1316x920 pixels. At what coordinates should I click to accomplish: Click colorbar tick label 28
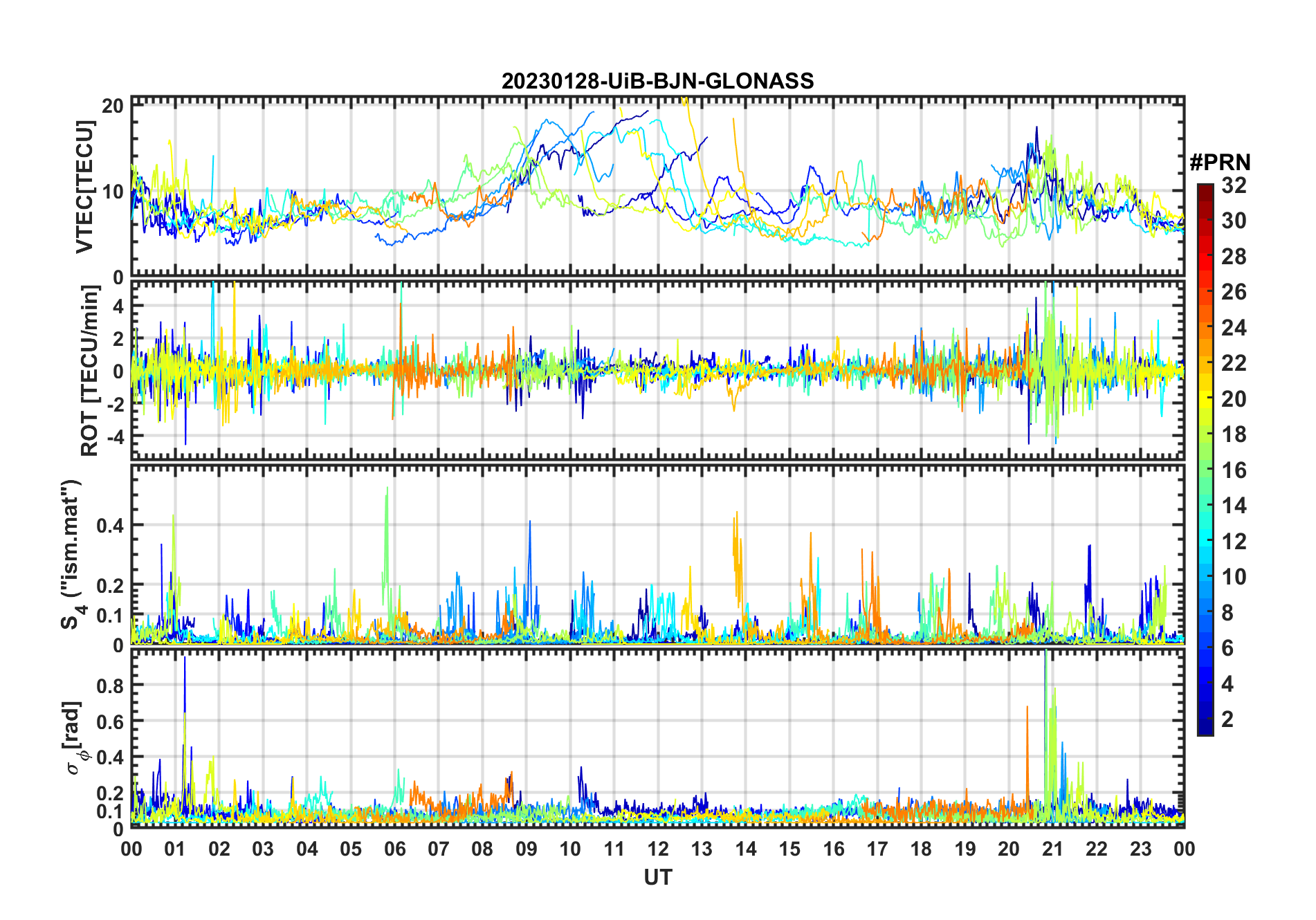[x=1234, y=256]
